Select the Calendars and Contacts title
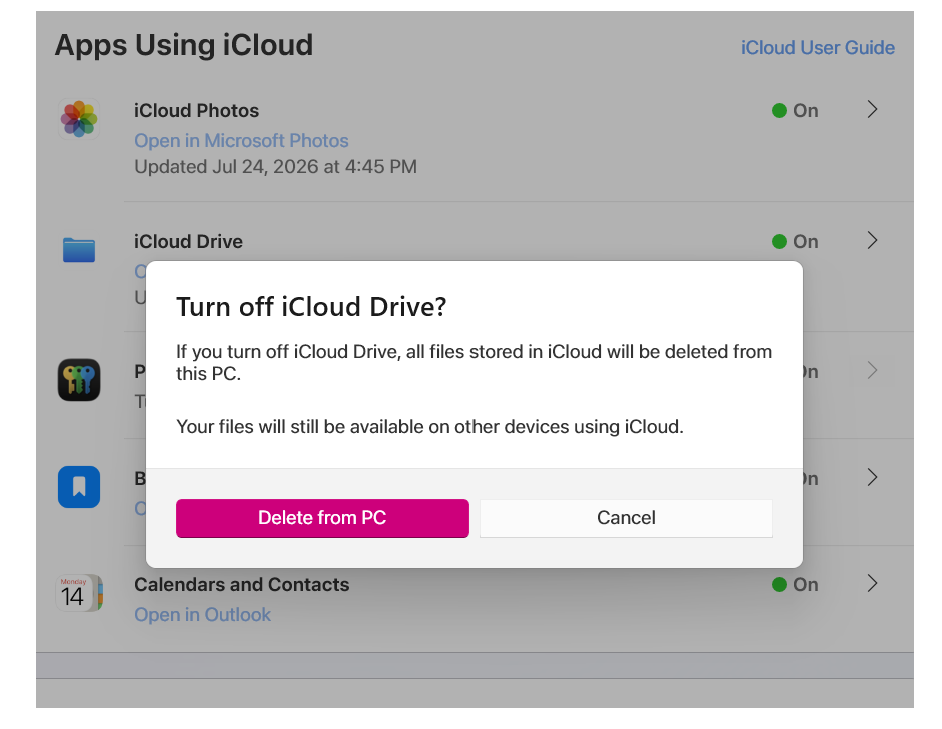The width and height of the screenshot is (942, 729). [242, 585]
